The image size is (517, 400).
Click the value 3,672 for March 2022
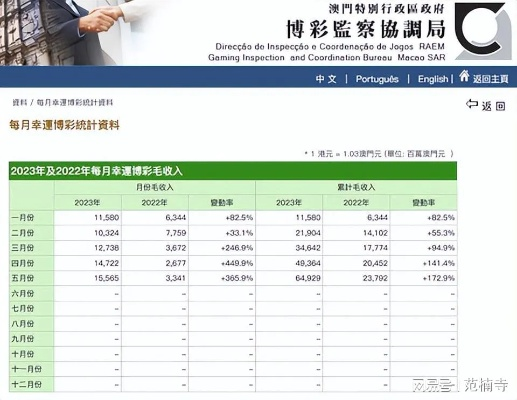[176, 248]
